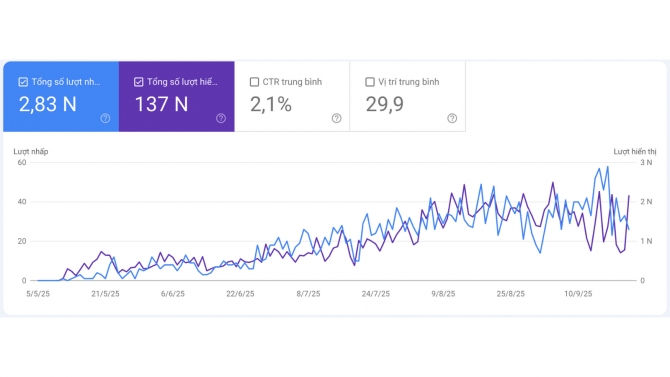Open help icon on clicks card
Screen dimensions: 670x377
point(105,118)
